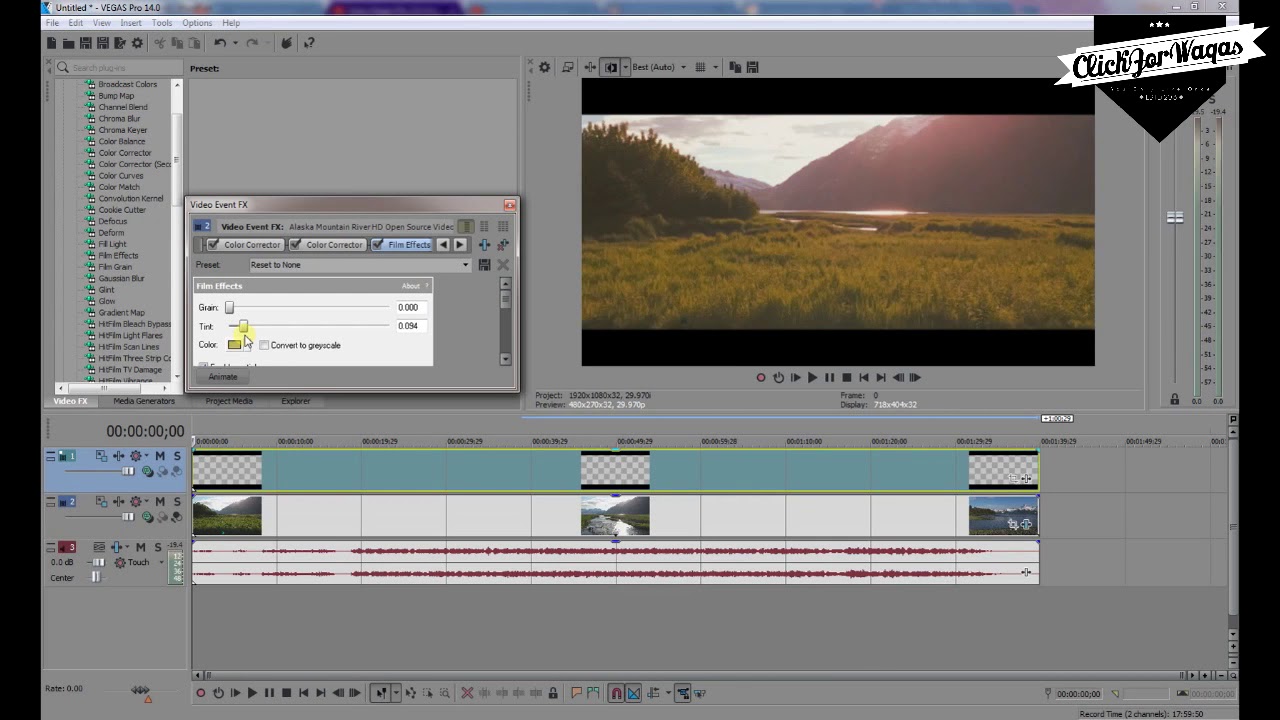Select Film Grain in plug-in list
This screenshot has height=720, width=1280.
(115, 267)
